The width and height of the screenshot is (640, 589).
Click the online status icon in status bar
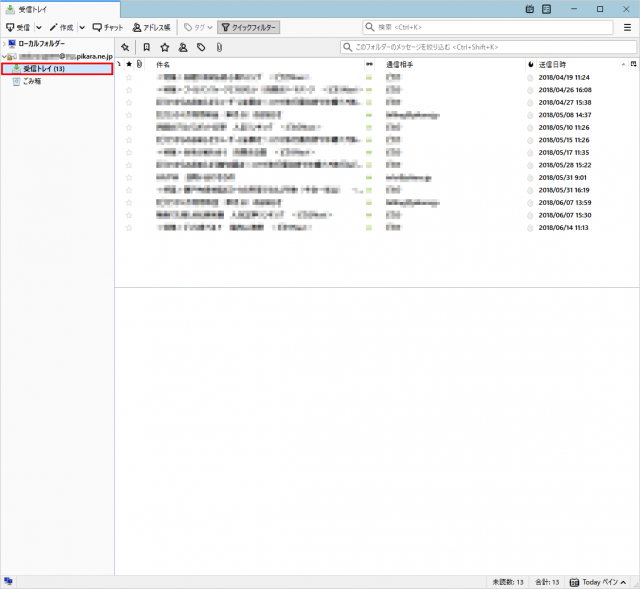click(x=8, y=581)
